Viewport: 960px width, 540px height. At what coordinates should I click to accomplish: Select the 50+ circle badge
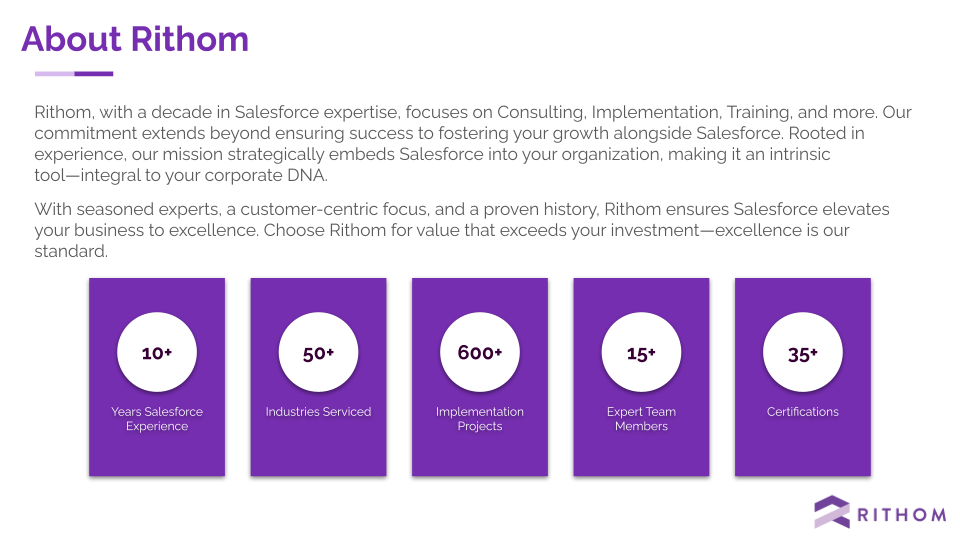pos(318,352)
